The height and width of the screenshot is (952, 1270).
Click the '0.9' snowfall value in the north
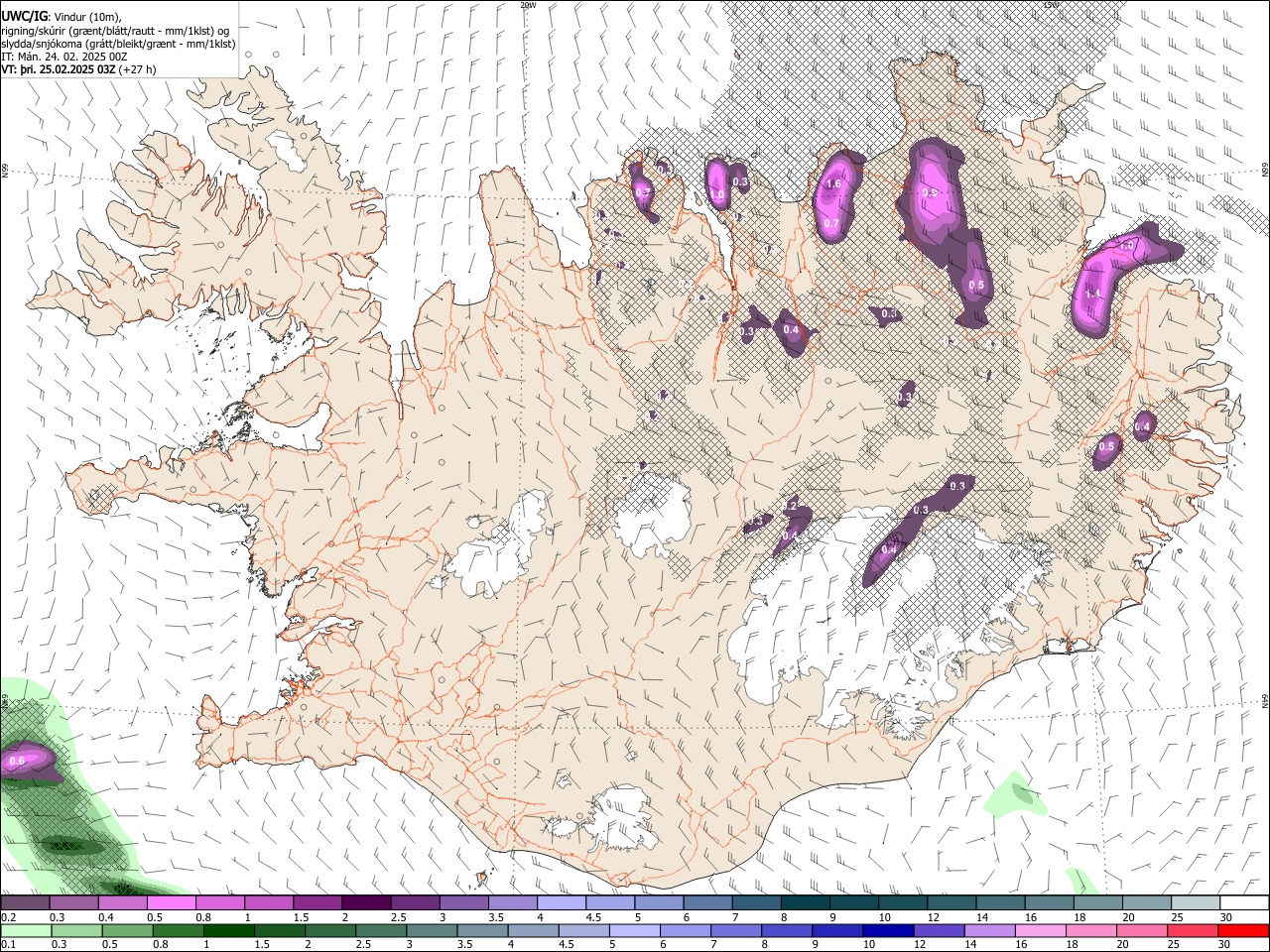[x=930, y=192]
